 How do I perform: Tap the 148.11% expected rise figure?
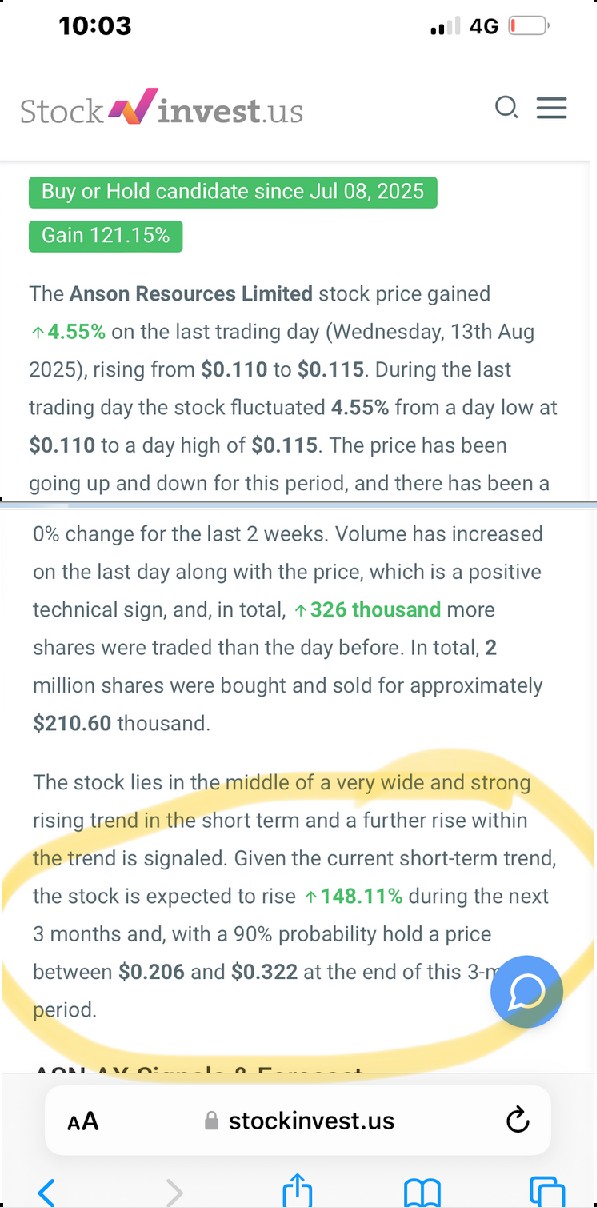pyautogui.click(x=353, y=896)
